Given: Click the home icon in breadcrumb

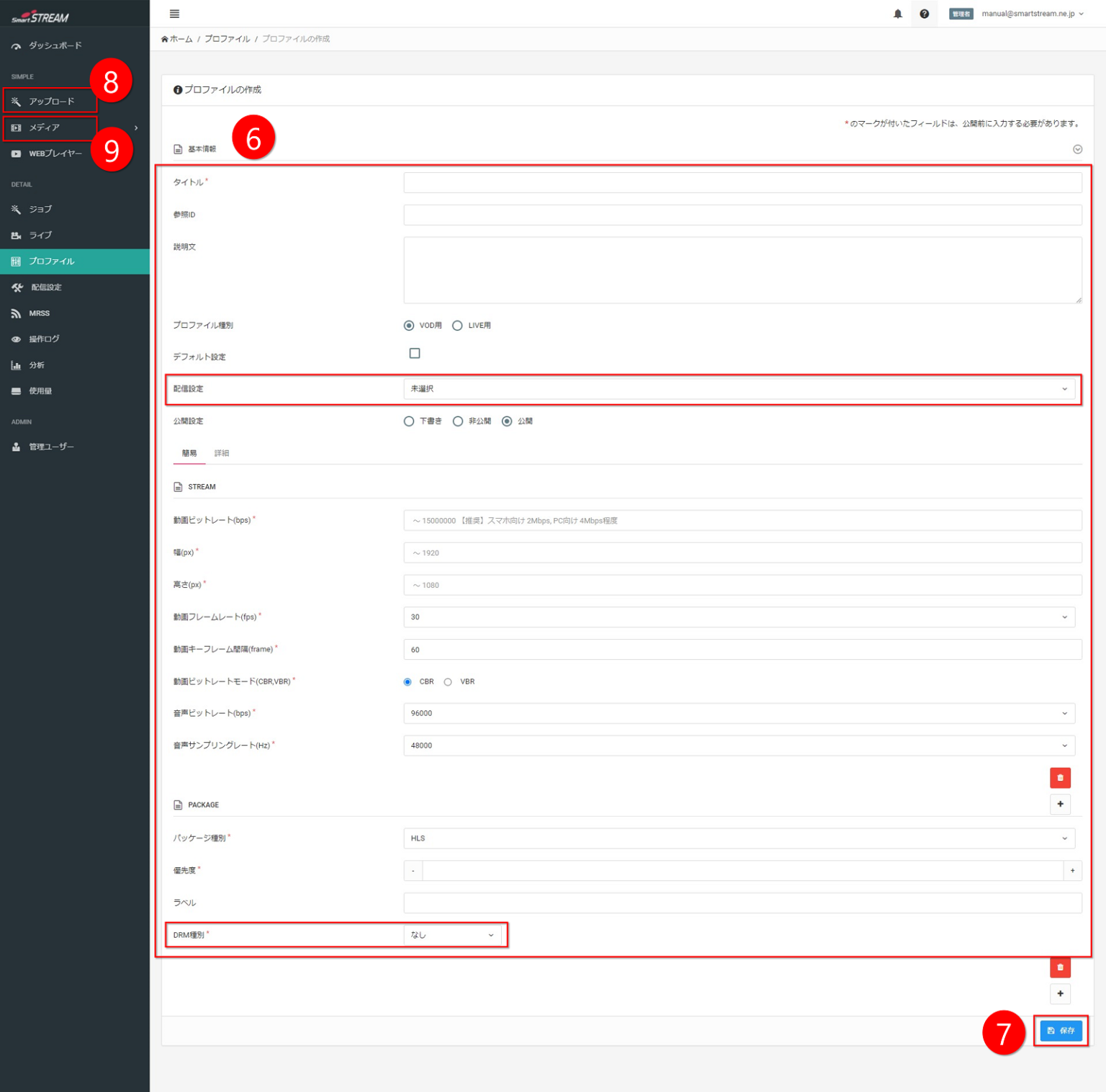Looking at the screenshot, I should tap(165, 39).
